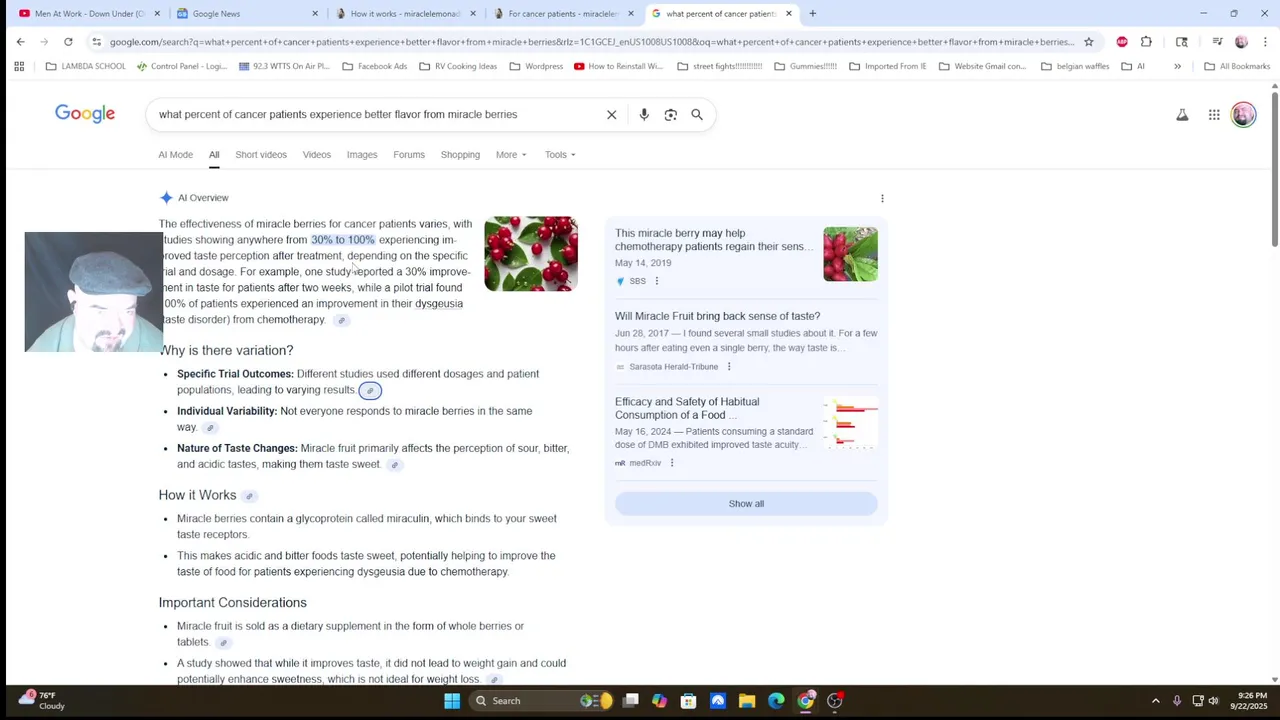1280x720 pixels.
Task: Switch to Shopping results tab
Action: click(x=460, y=155)
